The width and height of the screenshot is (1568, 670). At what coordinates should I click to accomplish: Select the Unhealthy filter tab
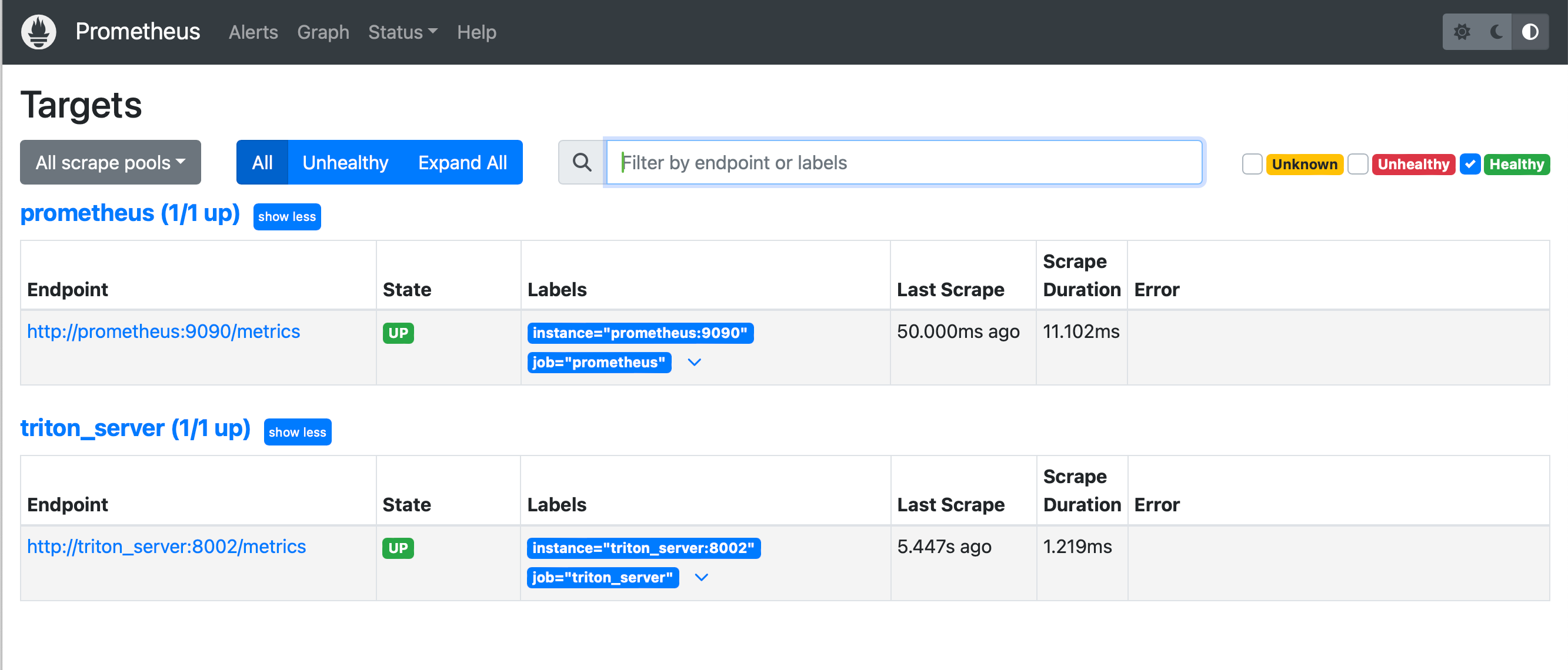click(345, 162)
